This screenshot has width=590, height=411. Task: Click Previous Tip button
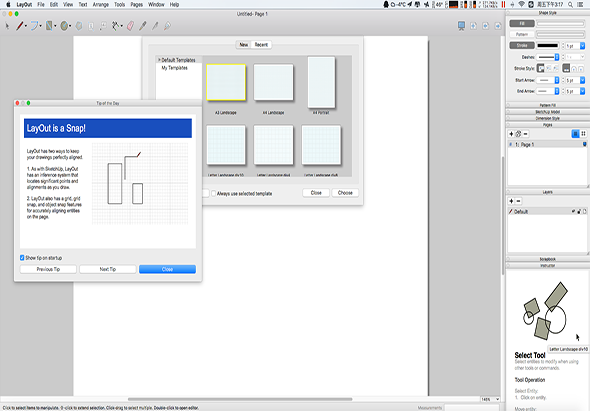[48, 269]
